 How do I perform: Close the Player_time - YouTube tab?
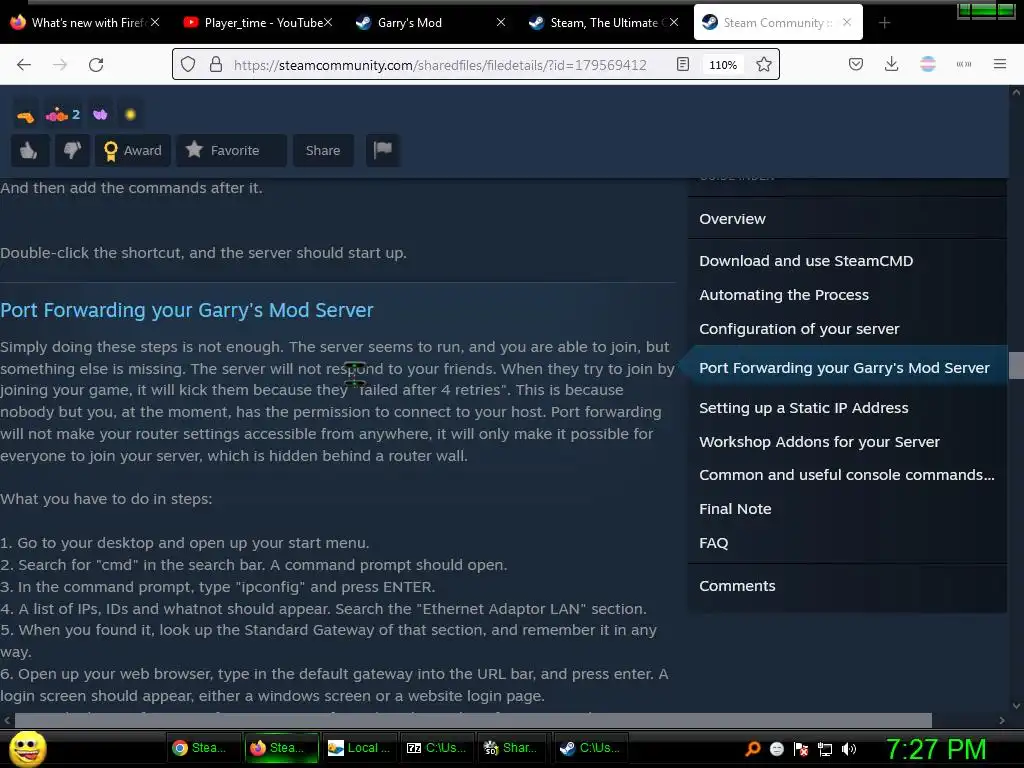328,22
